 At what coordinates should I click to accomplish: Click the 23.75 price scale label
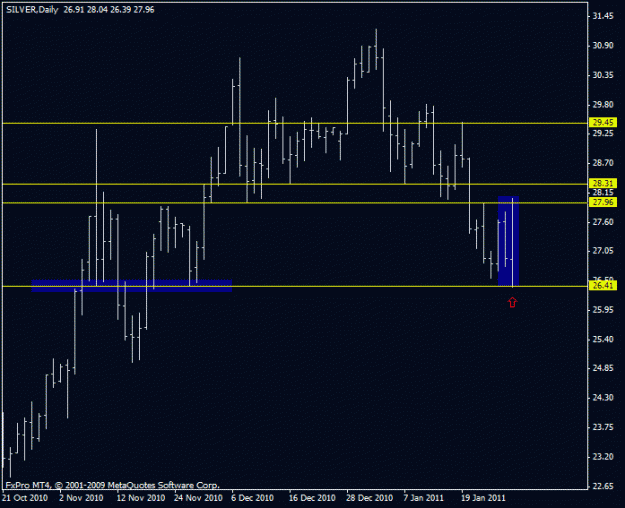coord(603,427)
